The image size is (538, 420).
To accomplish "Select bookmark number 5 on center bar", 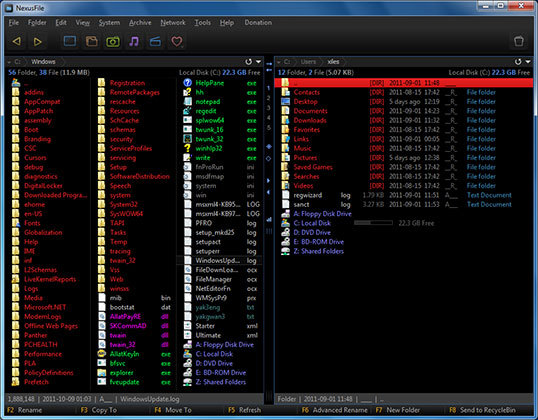I will tap(269, 128).
